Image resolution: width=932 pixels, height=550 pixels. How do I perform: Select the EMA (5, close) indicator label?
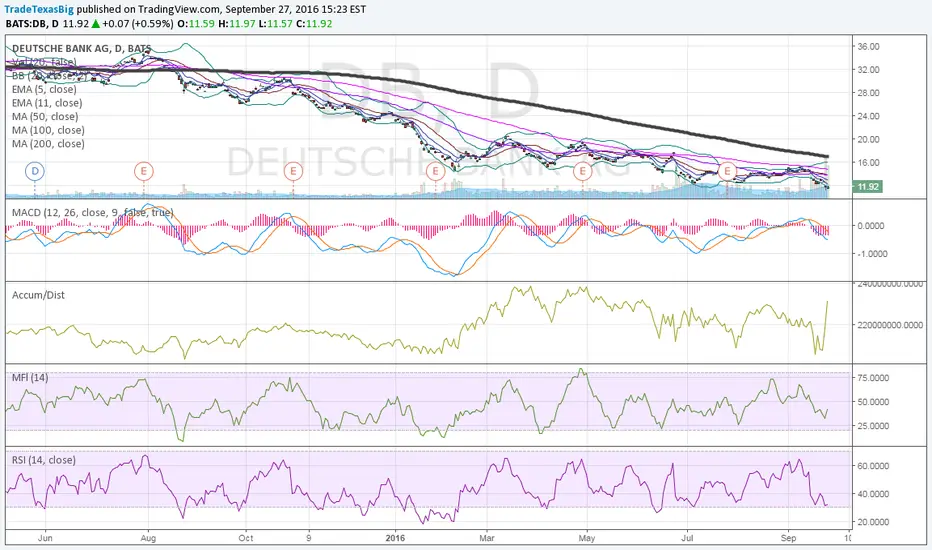pos(44,89)
